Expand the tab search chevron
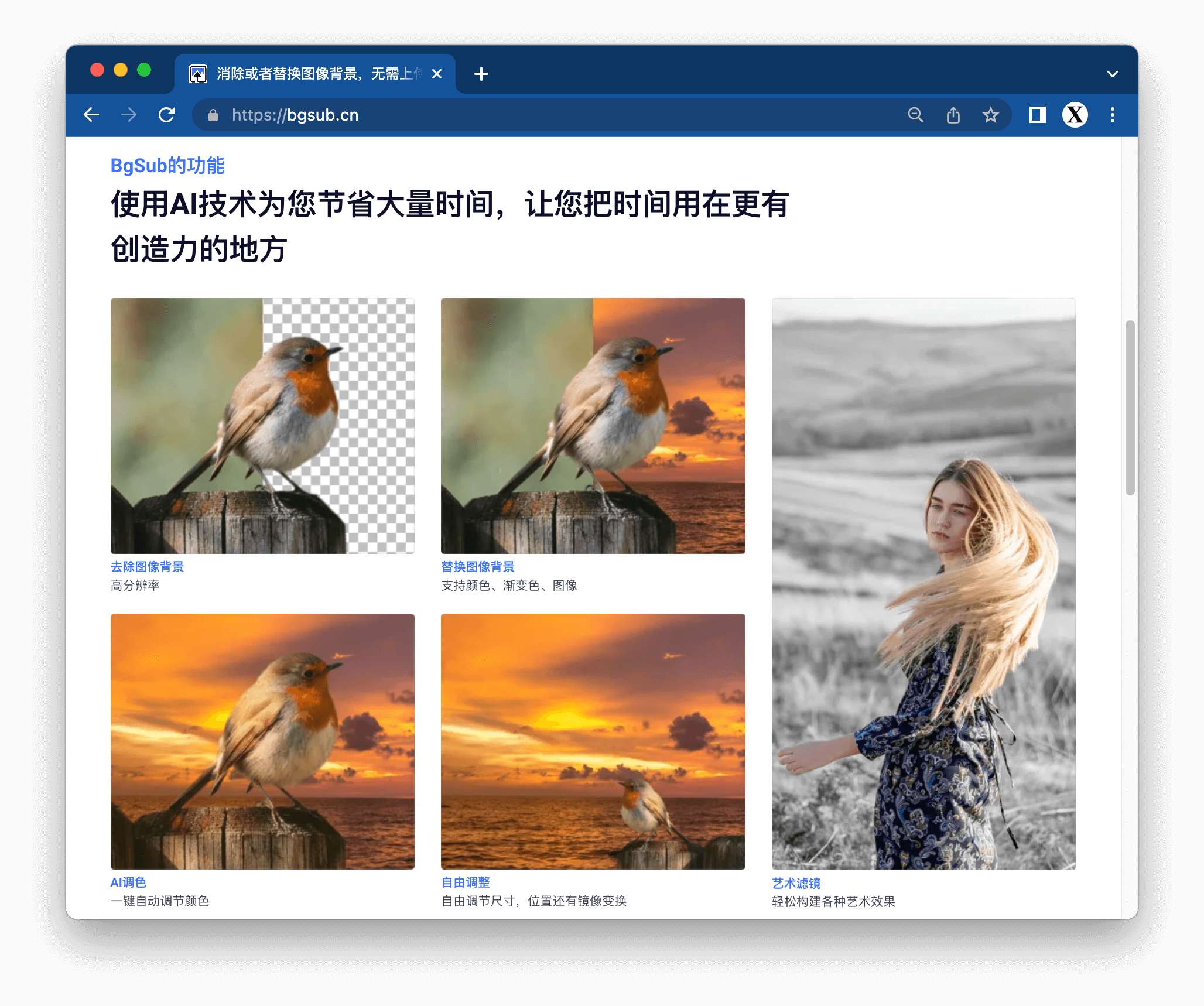This screenshot has width=1204, height=1006. (x=1113, y=74)
